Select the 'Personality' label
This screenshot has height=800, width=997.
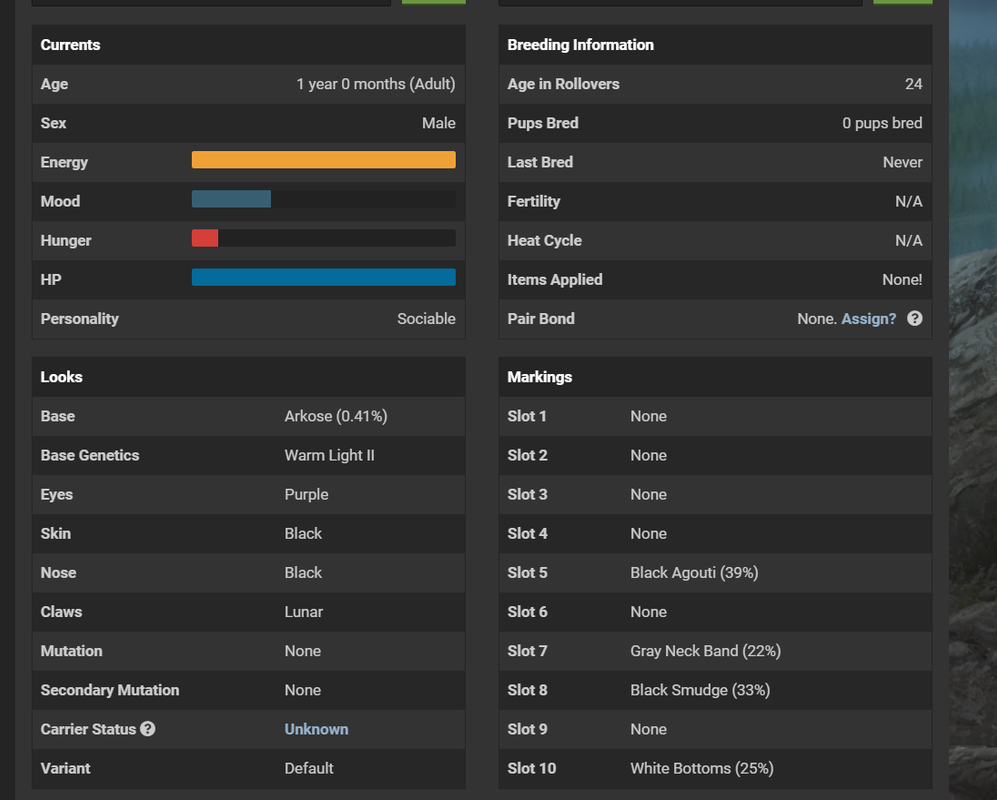click(79, 319)
